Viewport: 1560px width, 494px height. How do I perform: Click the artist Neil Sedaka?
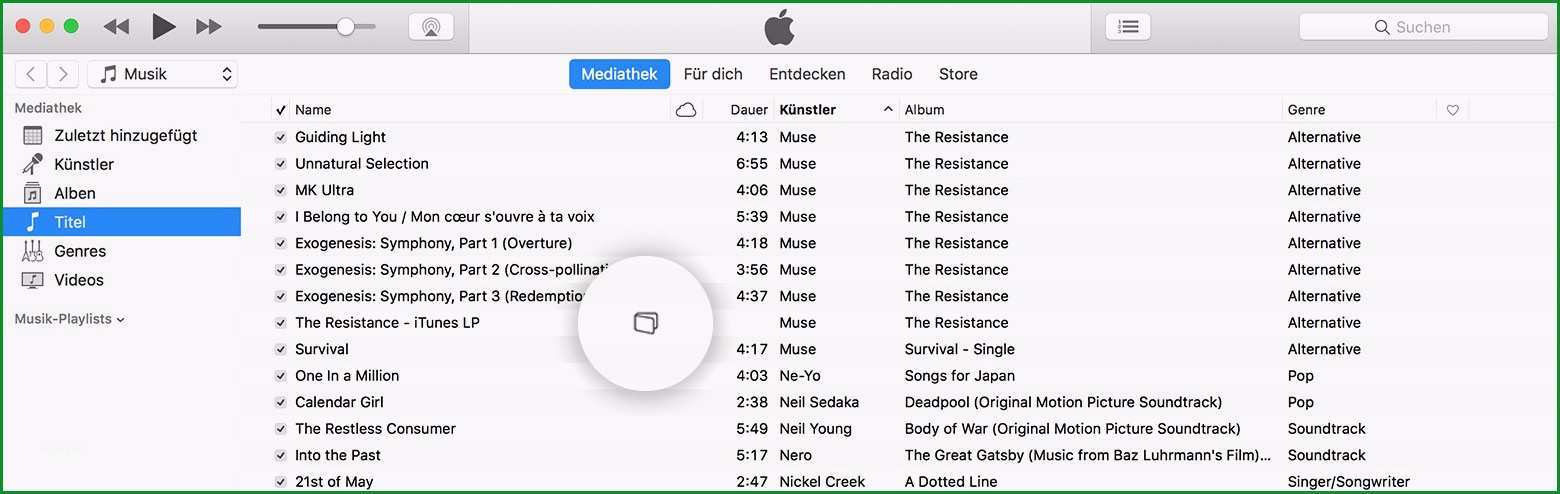click(819, 402)
